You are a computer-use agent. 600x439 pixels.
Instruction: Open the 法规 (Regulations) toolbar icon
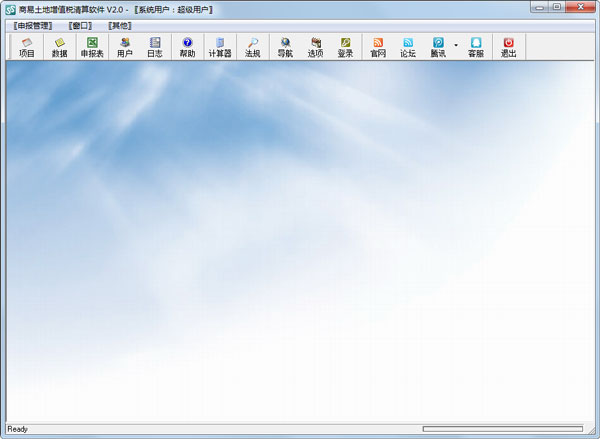point(253,47)
